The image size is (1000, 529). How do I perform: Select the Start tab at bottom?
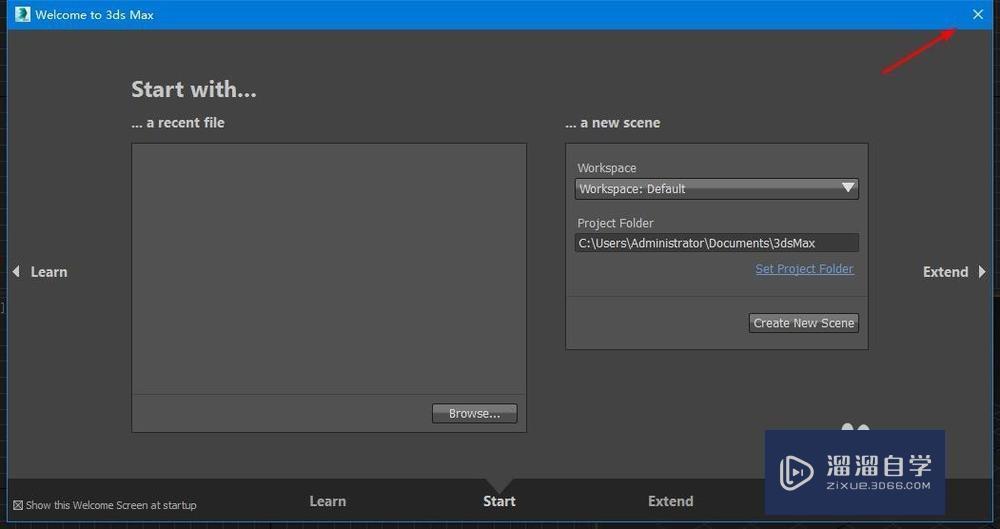[x=499, y=502]
